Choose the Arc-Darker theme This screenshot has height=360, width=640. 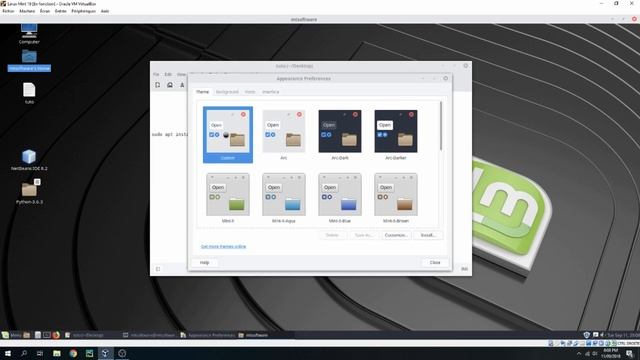pyautogui.click(x=396, y=135)
